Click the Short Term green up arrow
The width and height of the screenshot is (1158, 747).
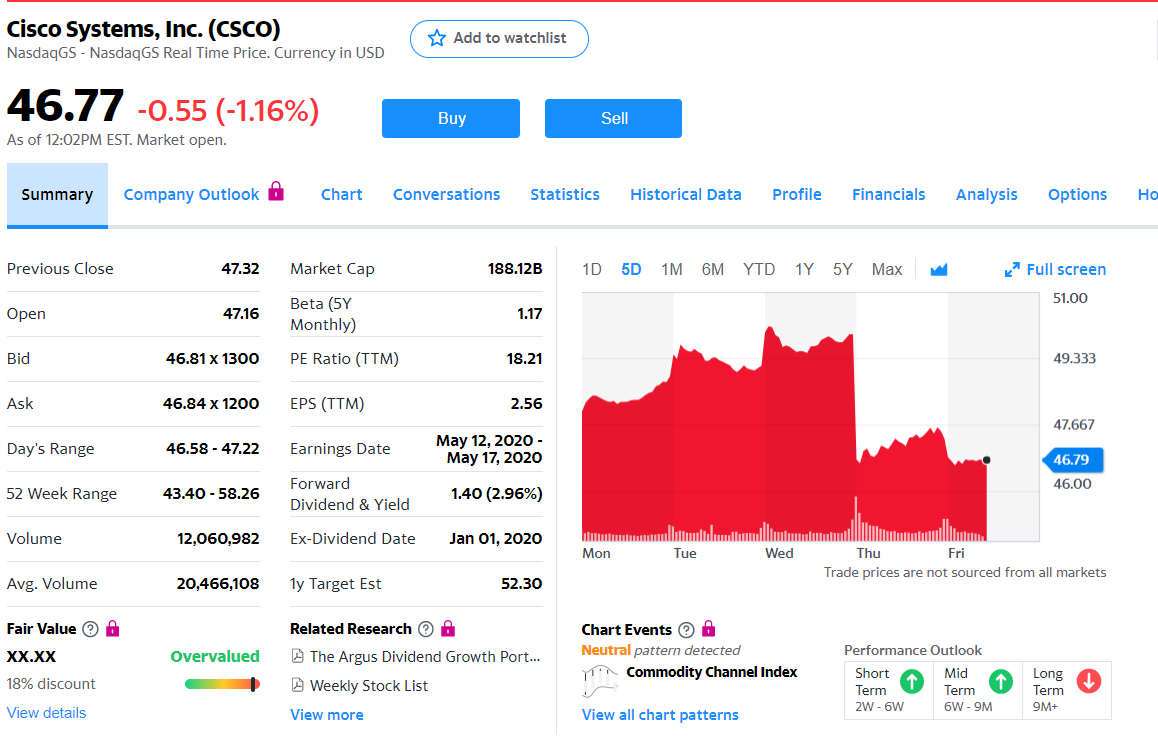(x=912, y=681)
